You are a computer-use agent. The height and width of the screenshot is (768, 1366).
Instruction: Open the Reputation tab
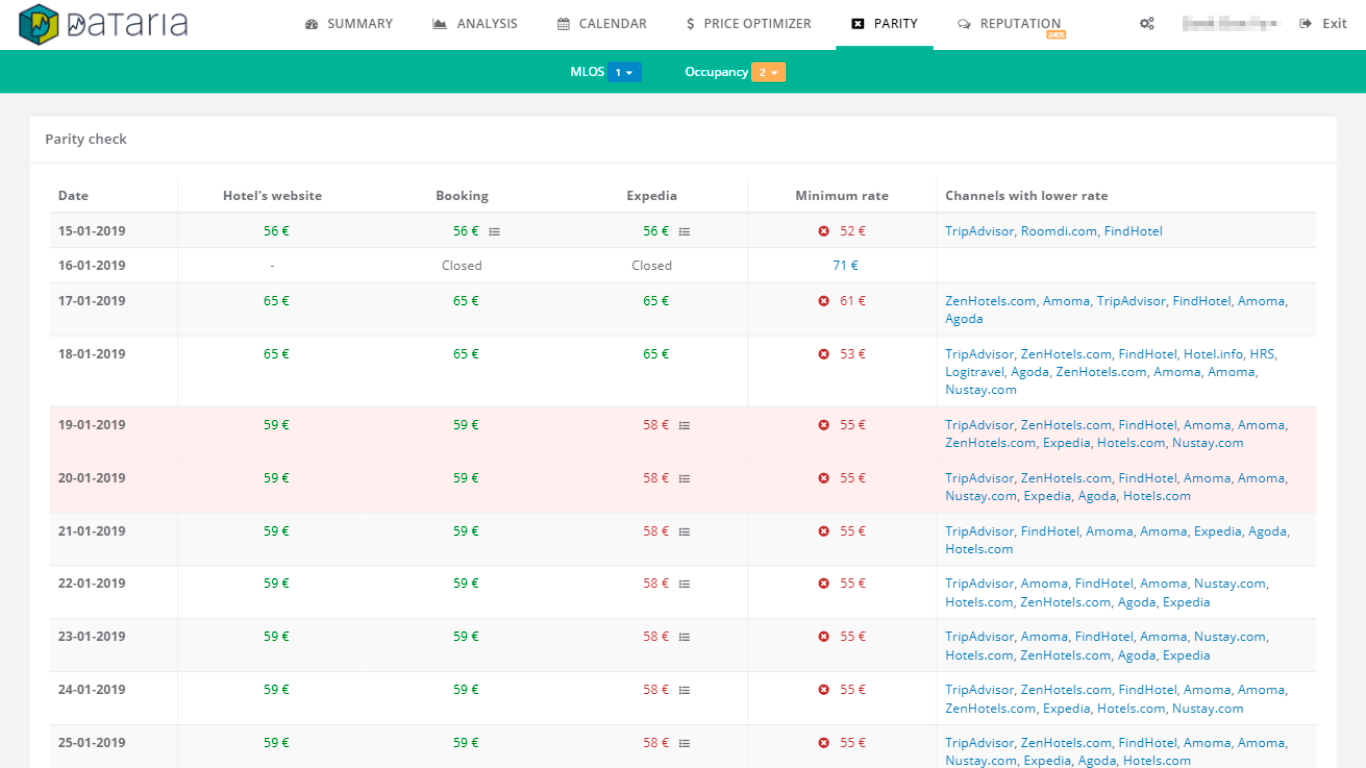1009,24
